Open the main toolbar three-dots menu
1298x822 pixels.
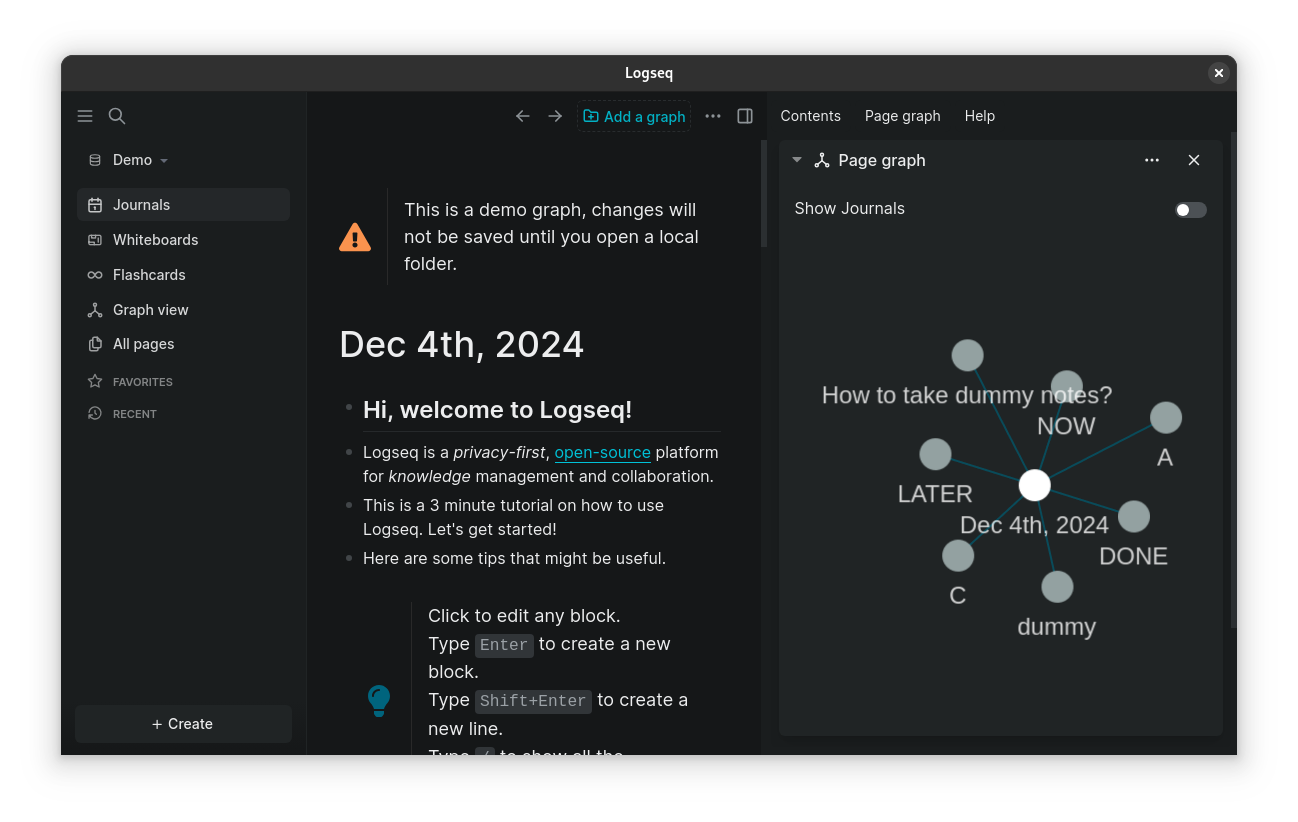coord(712,116)
